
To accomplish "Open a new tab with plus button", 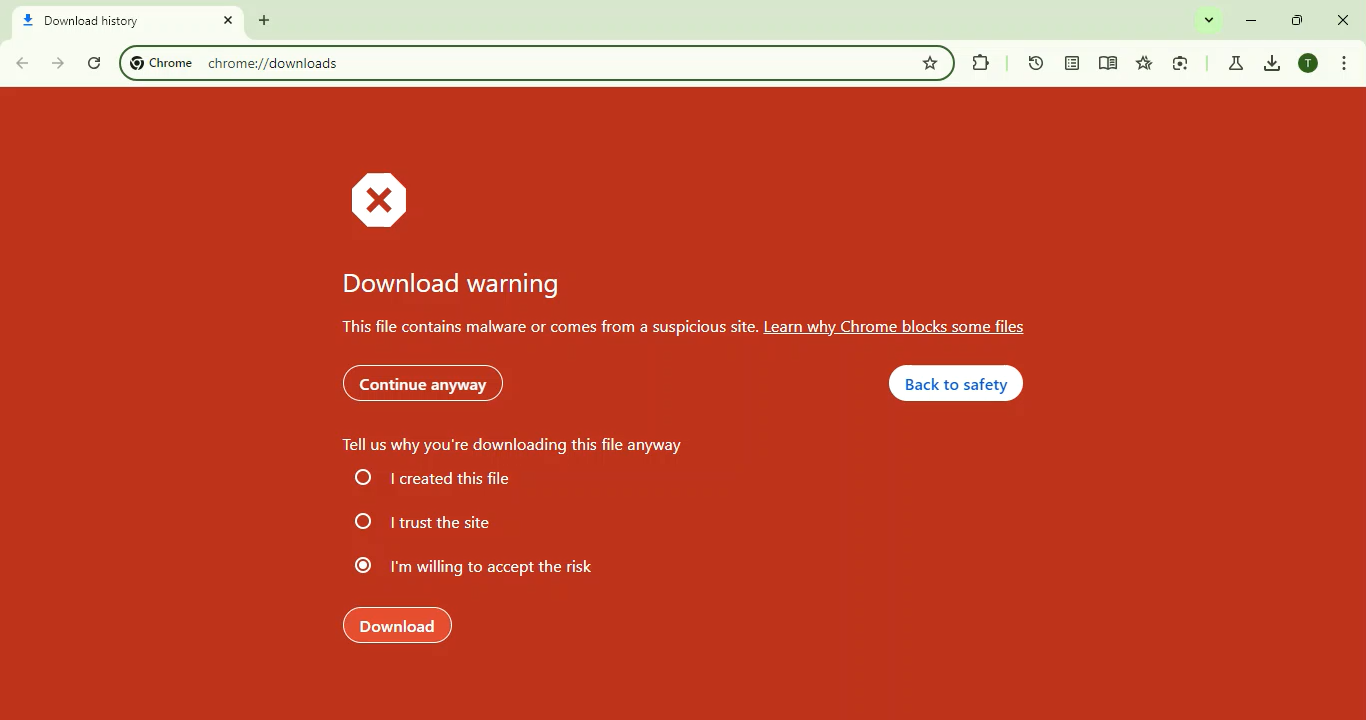I will 264,20.
